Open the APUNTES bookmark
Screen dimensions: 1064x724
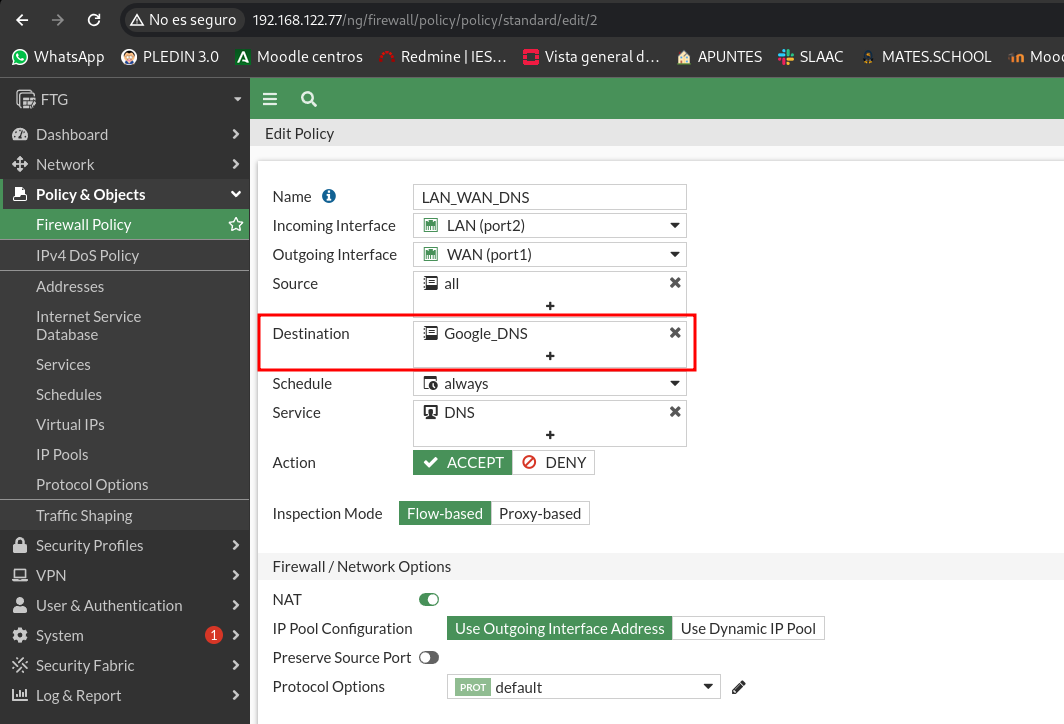tap(719, 57)
